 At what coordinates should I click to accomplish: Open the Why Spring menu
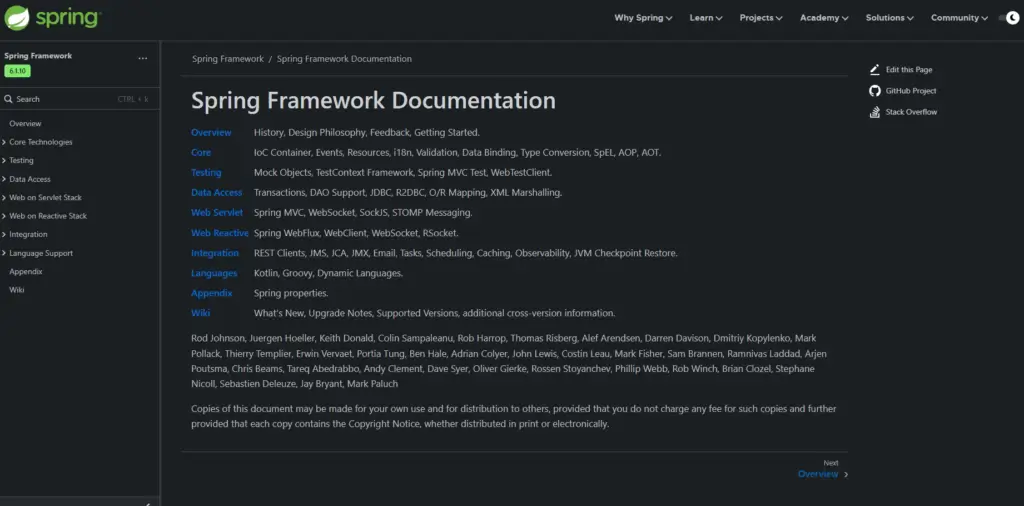click(x=643, y=18)
